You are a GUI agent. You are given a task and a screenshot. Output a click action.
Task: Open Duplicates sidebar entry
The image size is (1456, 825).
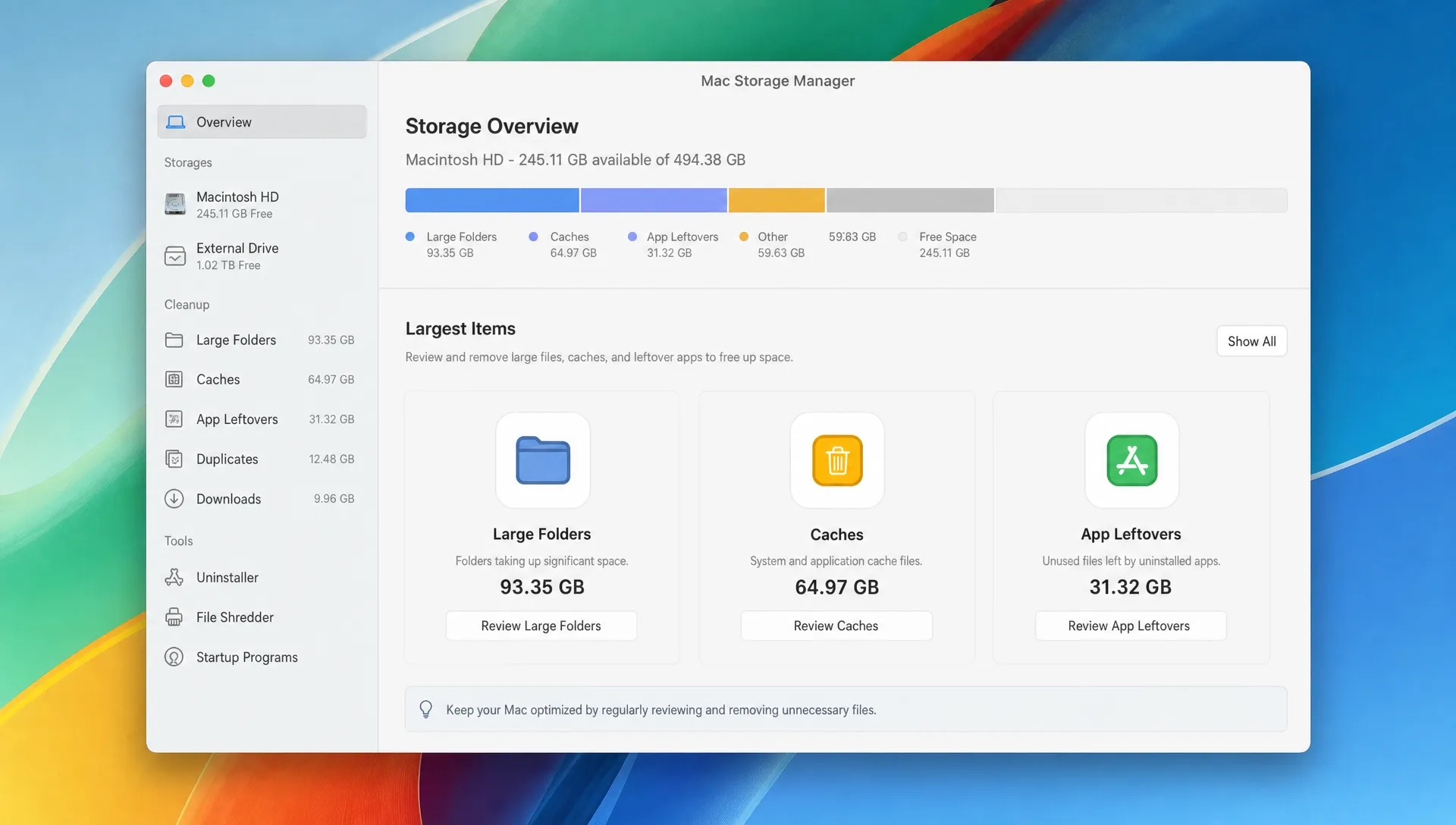262,459
